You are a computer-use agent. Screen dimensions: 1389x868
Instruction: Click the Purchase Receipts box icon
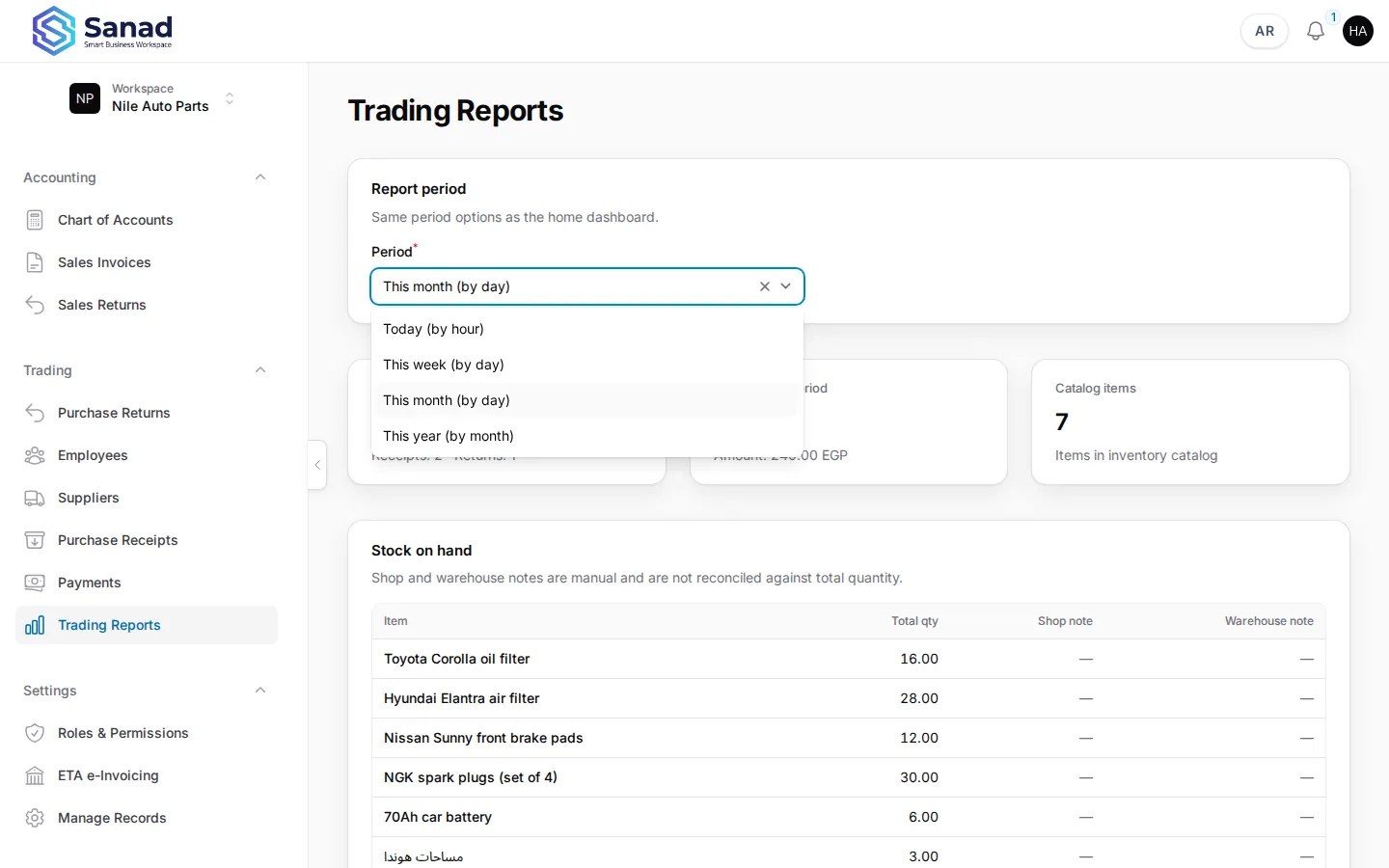click(x=35, y=540)
